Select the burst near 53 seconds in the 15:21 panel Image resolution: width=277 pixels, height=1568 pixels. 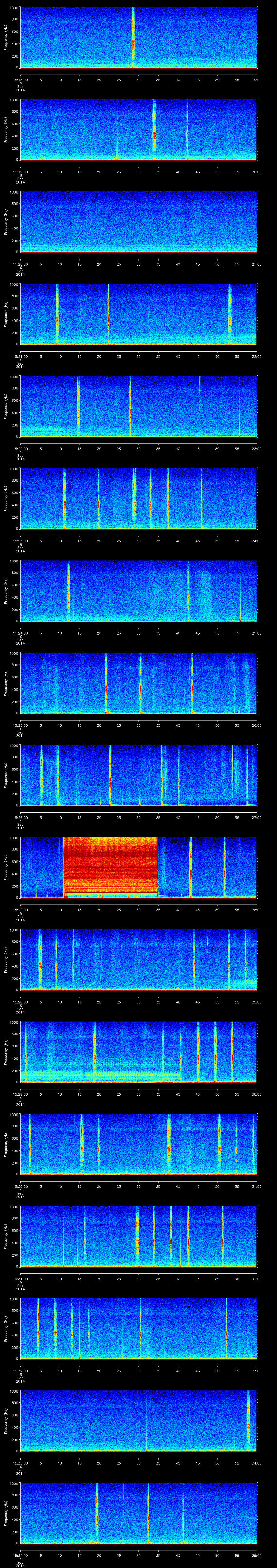pos(229,316)
